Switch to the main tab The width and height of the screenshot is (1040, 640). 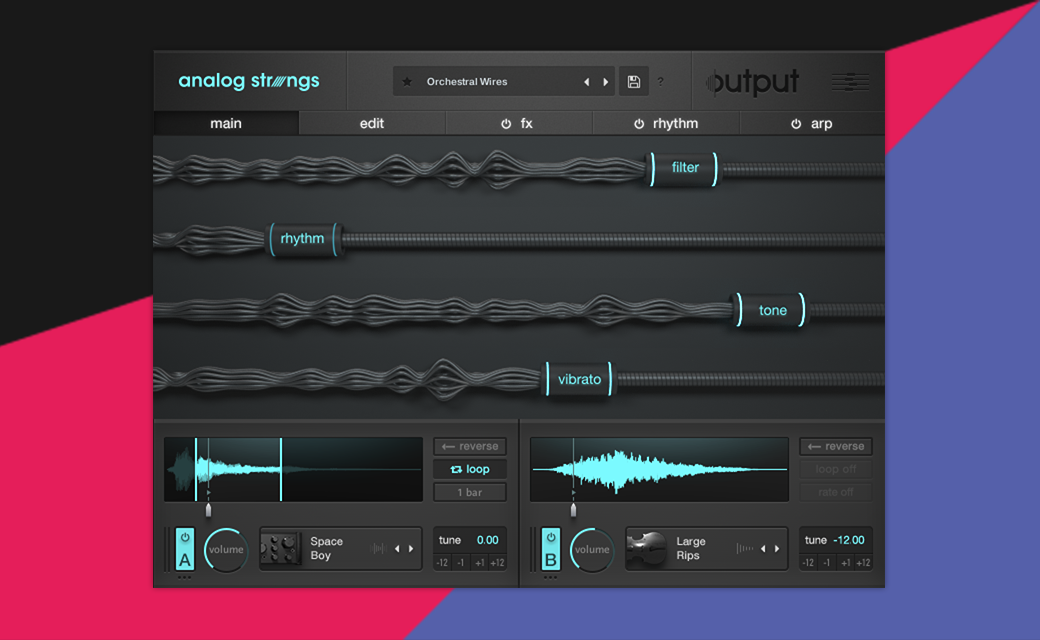[x=226, y=123]
